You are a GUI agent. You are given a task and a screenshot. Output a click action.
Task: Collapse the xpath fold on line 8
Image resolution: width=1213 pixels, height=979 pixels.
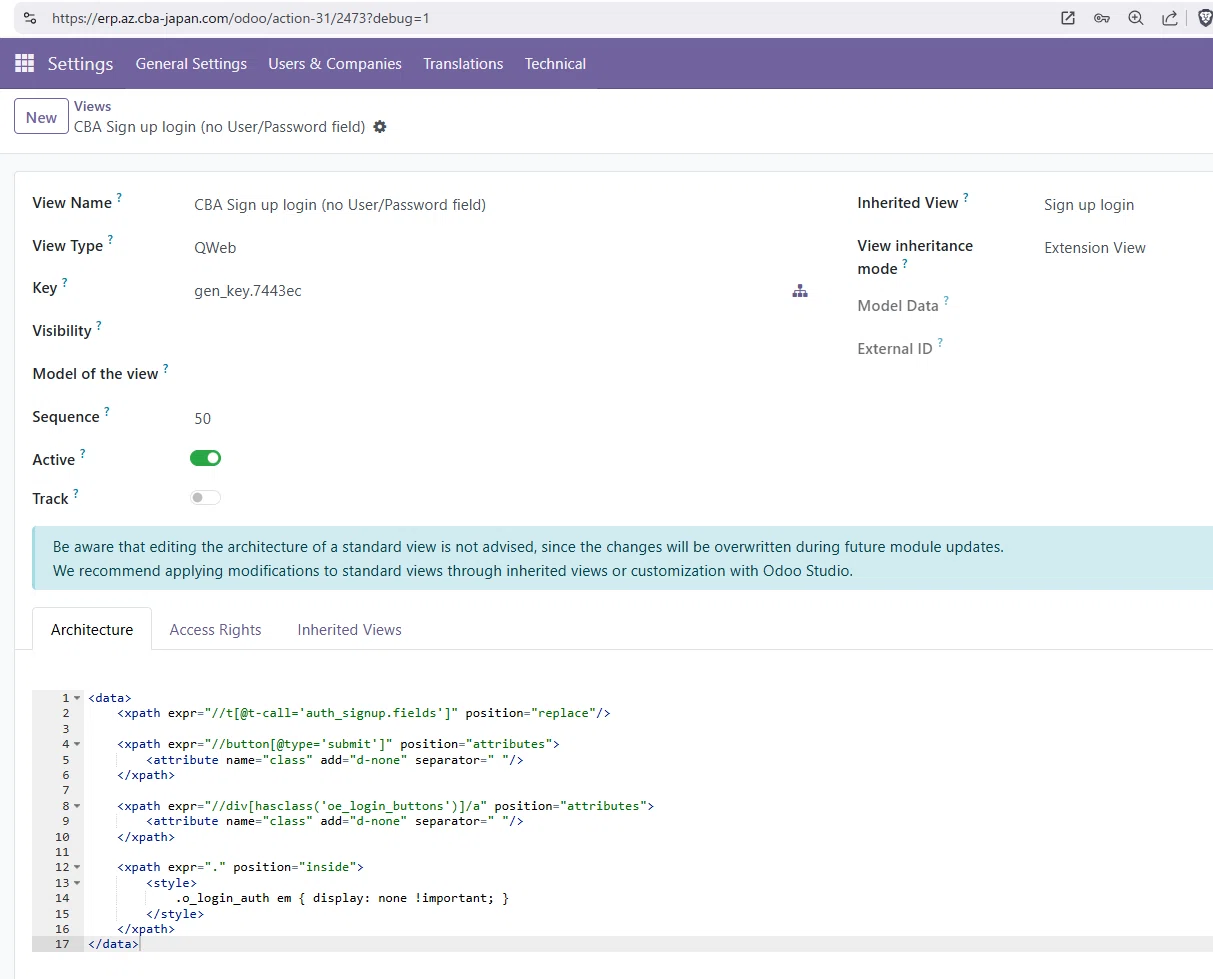pos(77,806)
